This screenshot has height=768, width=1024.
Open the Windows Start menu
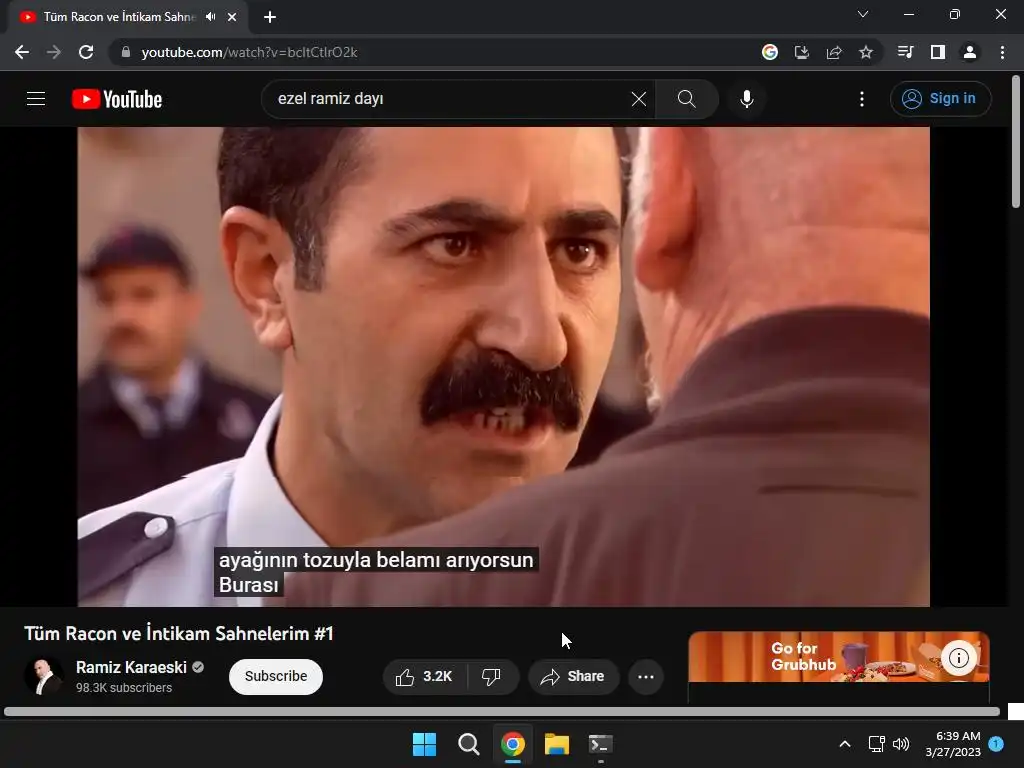pos(424,744)
